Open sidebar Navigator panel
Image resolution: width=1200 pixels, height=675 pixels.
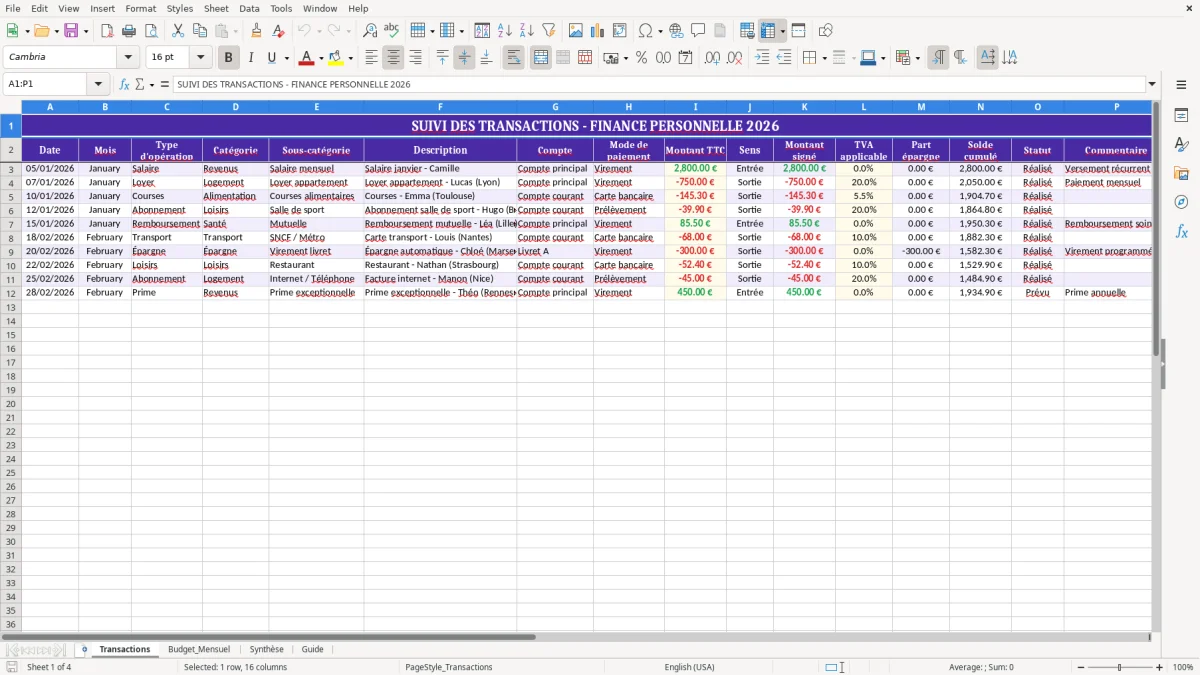tap(1181, 203)
